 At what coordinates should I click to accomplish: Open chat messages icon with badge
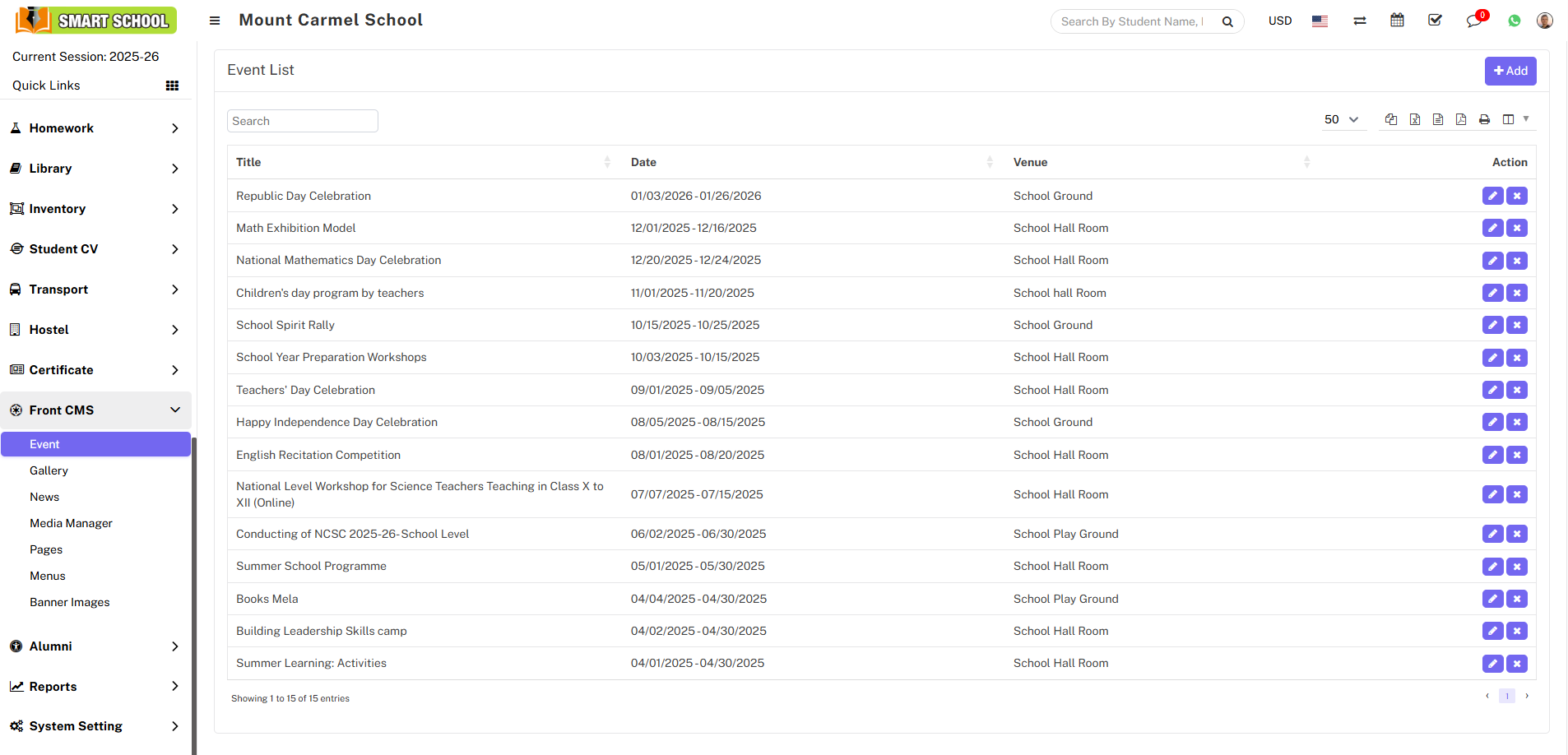point(1473,21)
